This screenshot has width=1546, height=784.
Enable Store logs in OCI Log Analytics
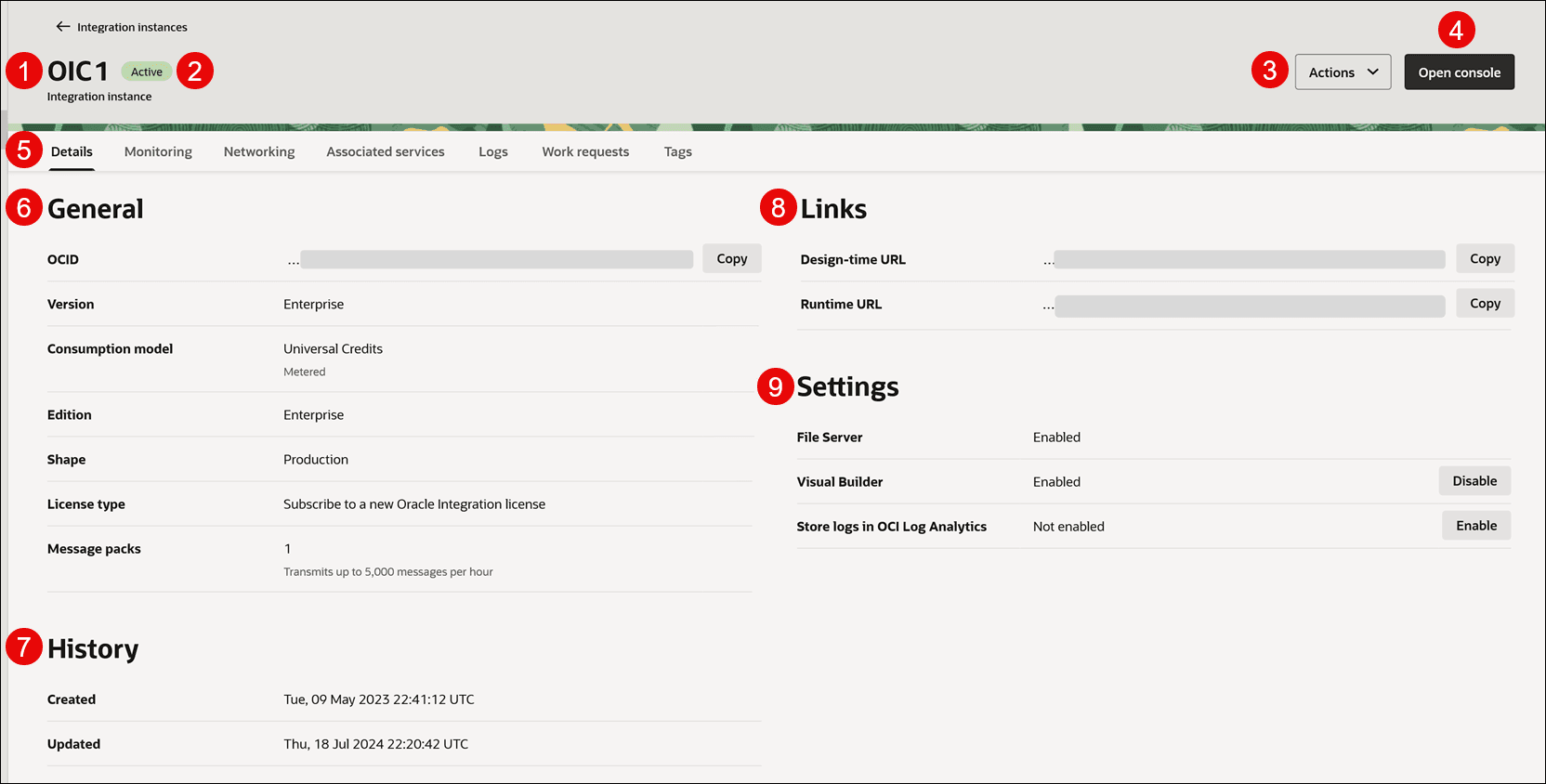[1476, 526]
